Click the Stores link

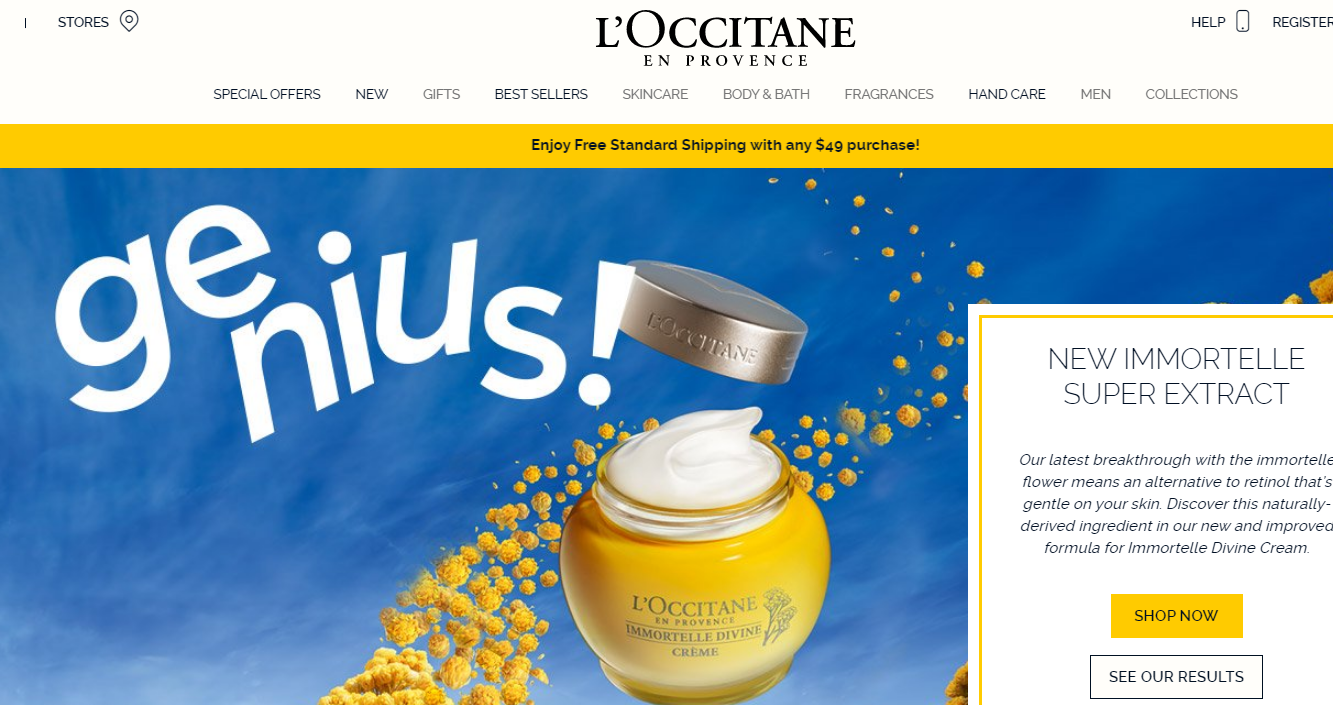point(83,22)
